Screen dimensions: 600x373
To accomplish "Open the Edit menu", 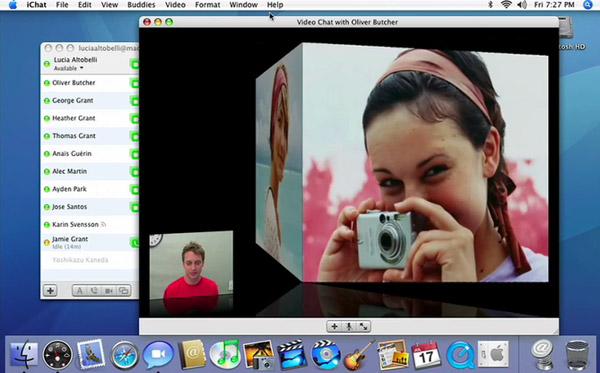I will tap(85, 5).
